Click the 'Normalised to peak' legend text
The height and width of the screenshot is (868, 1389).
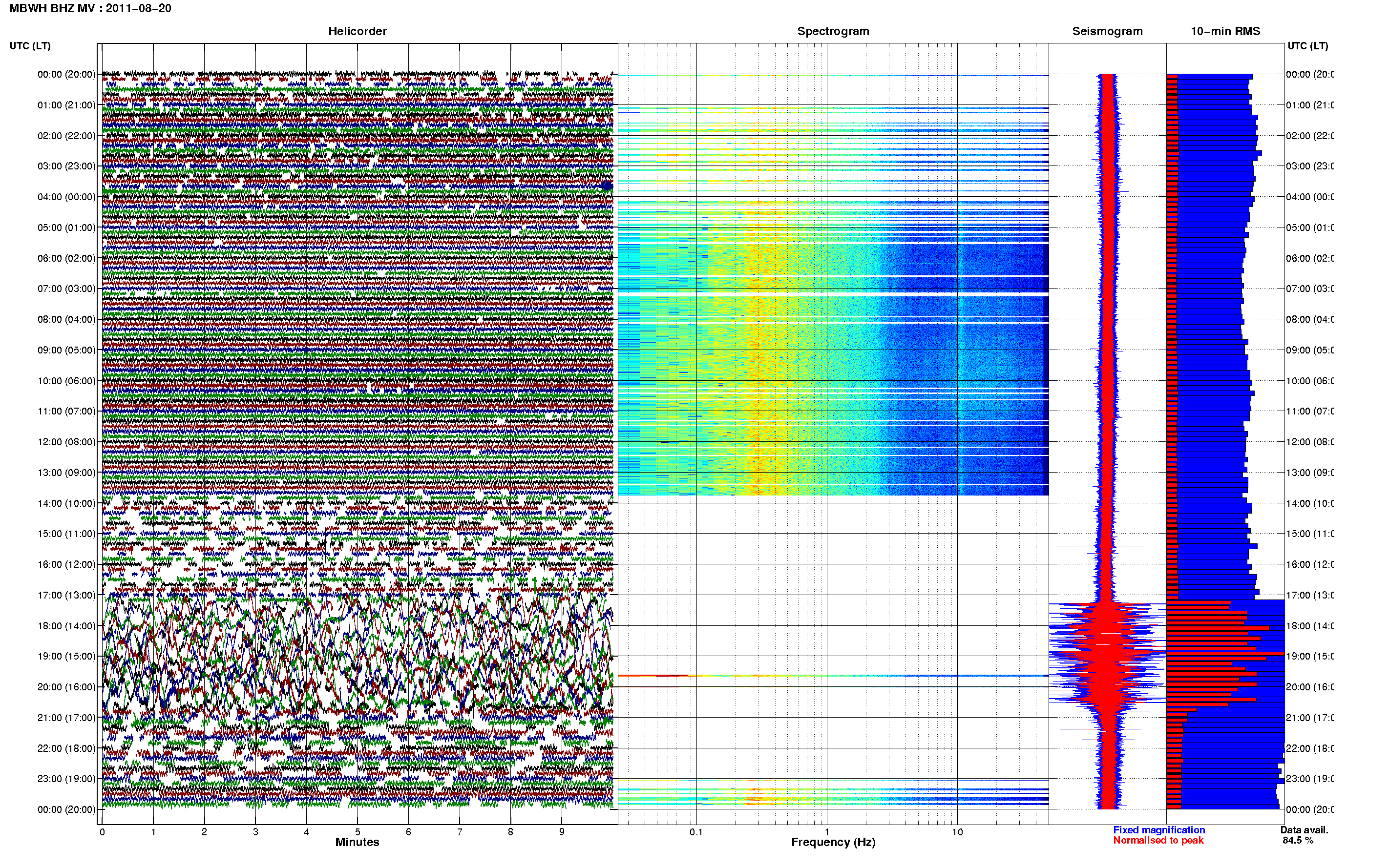(1158, 841)
